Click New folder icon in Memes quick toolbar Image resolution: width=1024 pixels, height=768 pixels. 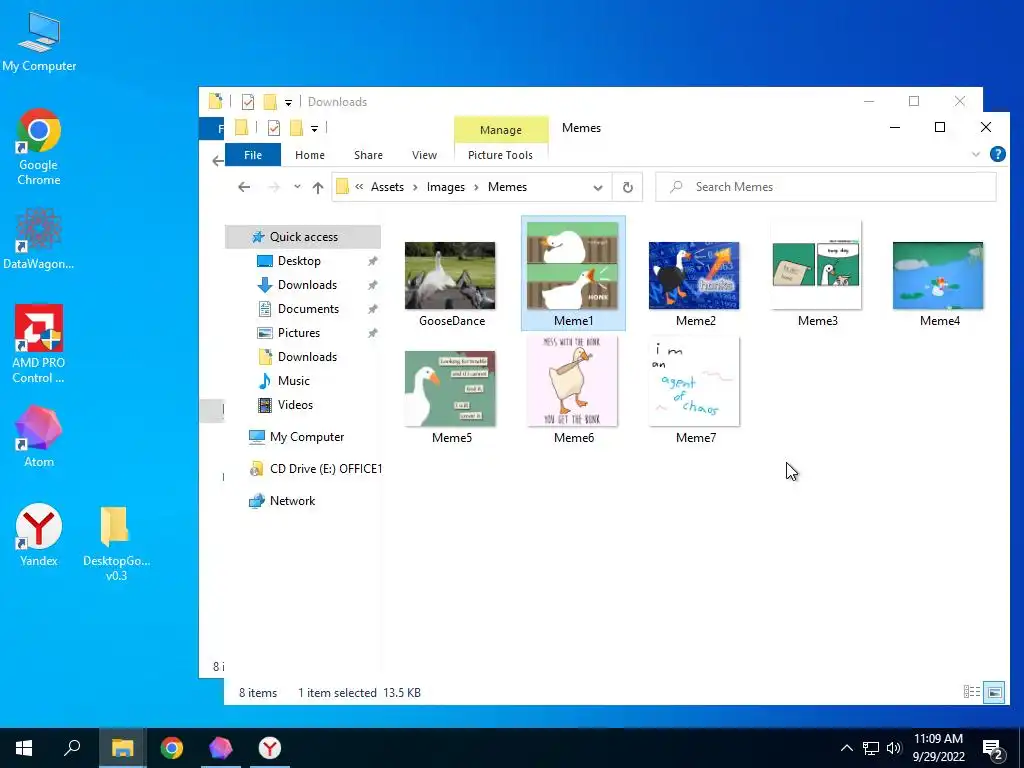point(296,128)
